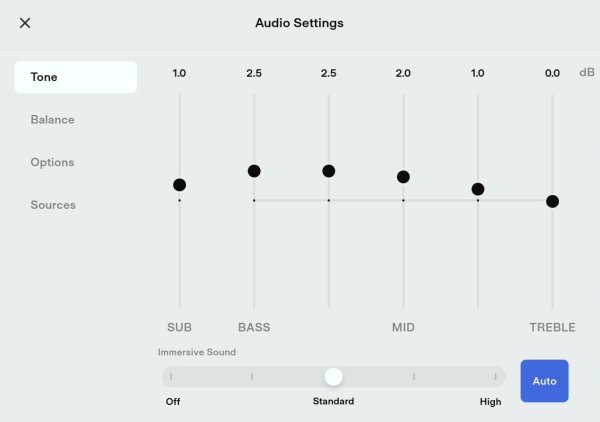The width and height of the screenshot is (600, 422).
Task: Click the third band knob at 2.5 dB
Action: (x=329, y=171)
